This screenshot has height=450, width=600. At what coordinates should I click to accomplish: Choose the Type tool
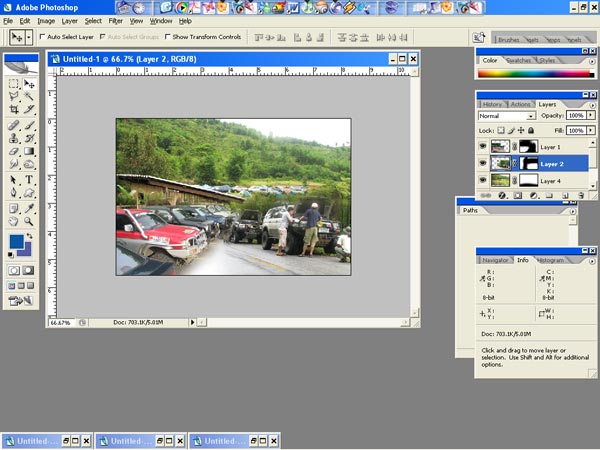tap(29, 180)
